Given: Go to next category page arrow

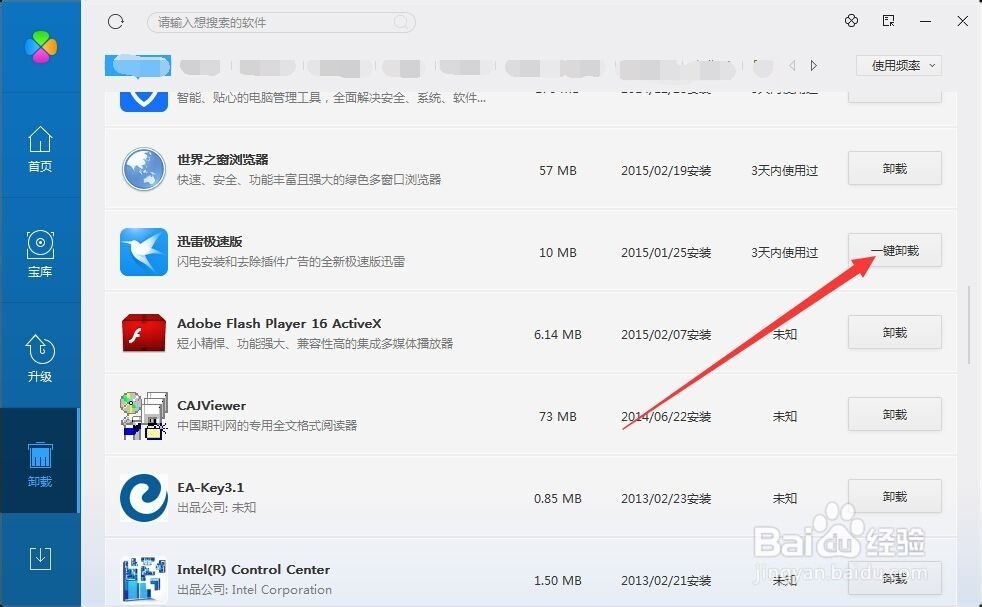Looking at the screenshot, I should pos(814,65).
